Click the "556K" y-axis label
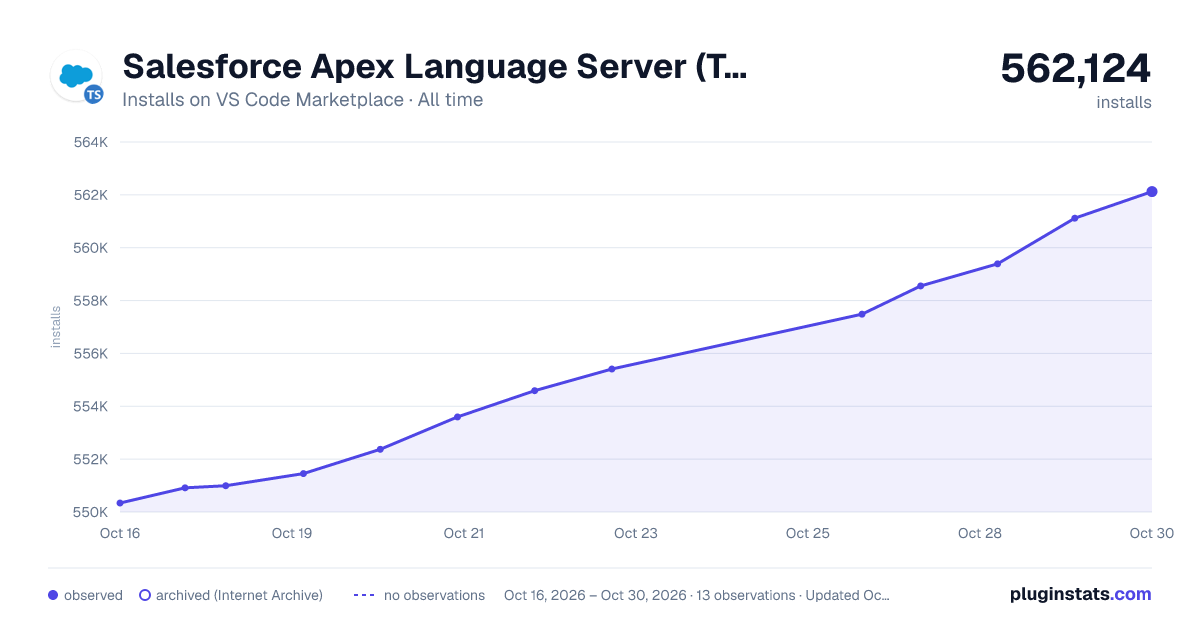 point(91,354)
